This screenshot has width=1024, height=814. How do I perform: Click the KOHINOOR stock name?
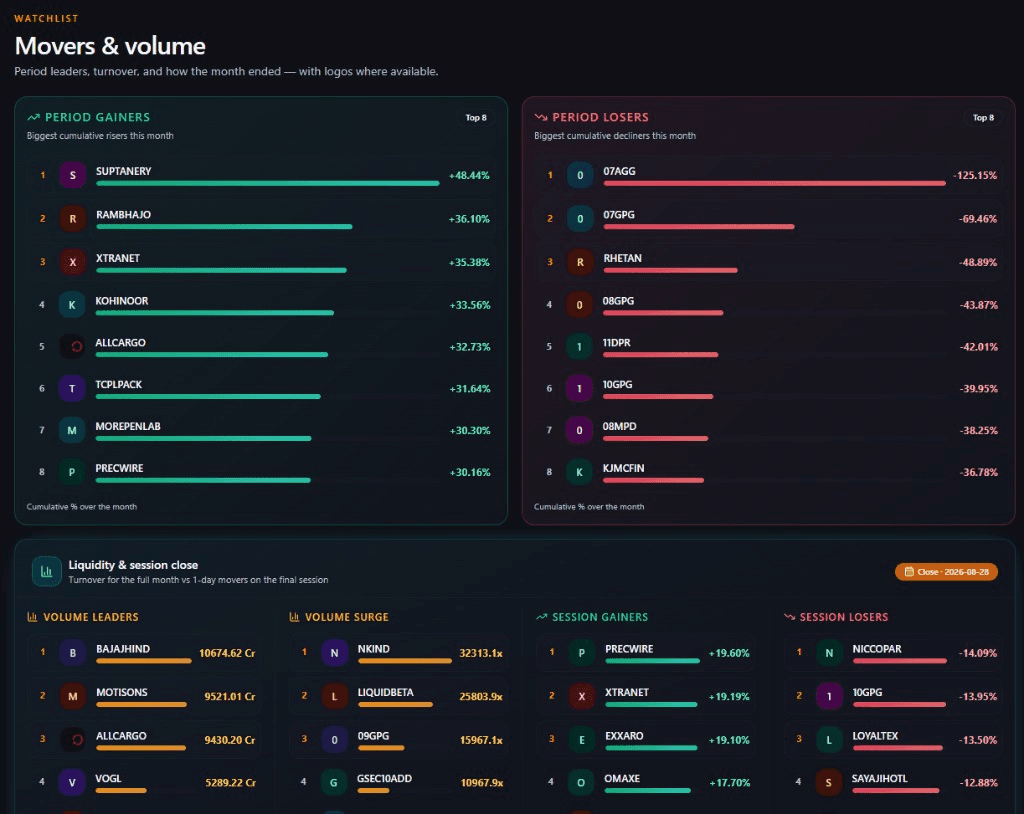coord(122,301)
